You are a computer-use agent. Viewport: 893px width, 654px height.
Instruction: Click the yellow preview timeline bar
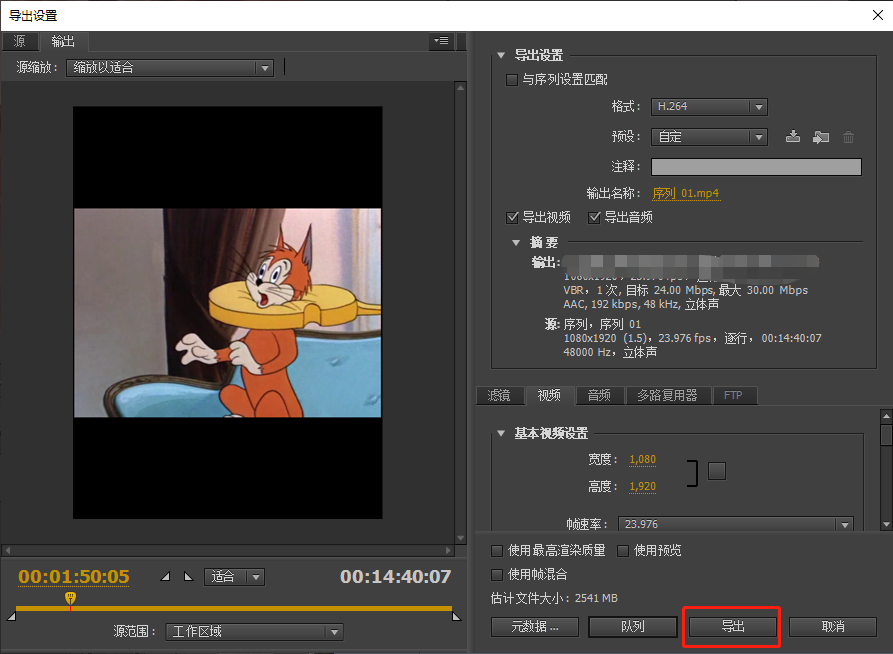[234, 608]
